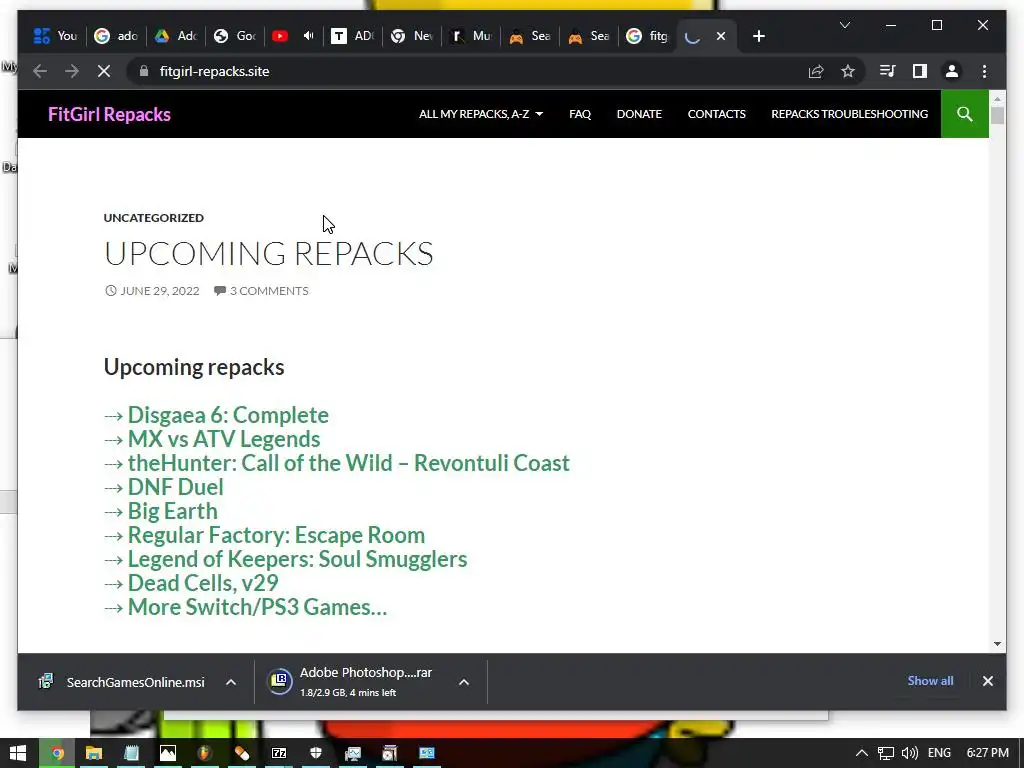Viewport: 1024px width, 768px height.
Task: Switch to the Google Drive tab
Action: pos(176,37)
